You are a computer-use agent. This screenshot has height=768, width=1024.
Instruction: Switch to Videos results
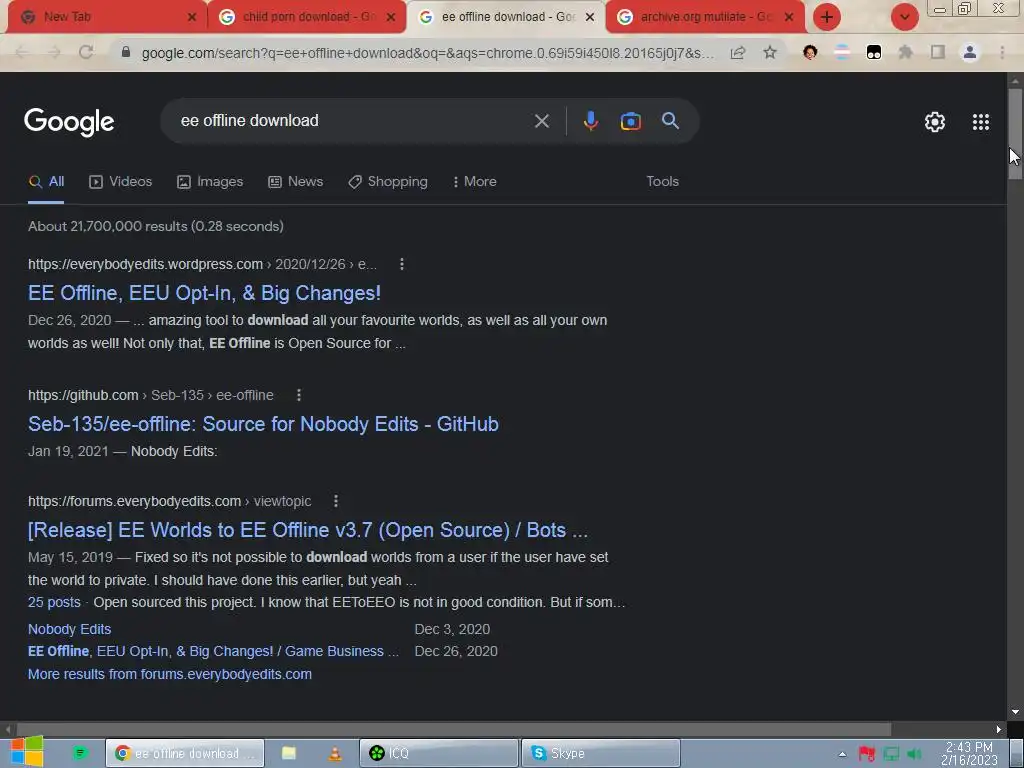coord(120,182)
